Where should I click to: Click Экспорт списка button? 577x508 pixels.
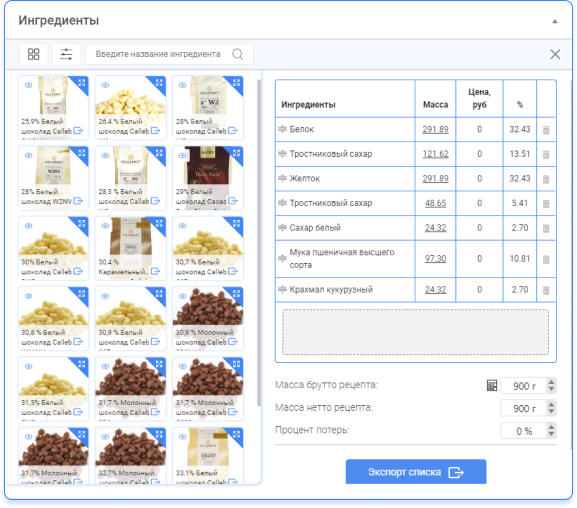tap(416, 472)
